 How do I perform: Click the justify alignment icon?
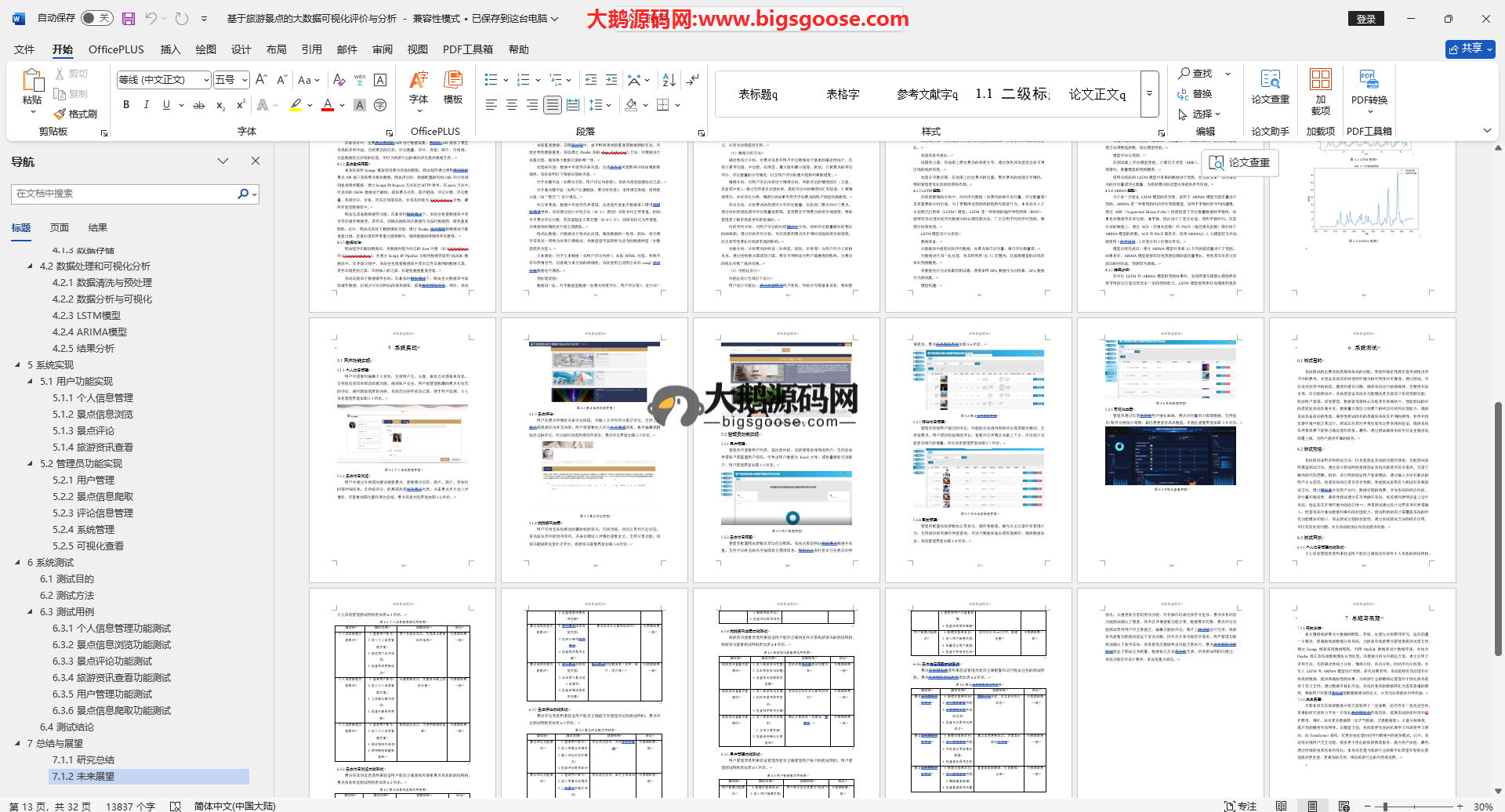[553, 105]
